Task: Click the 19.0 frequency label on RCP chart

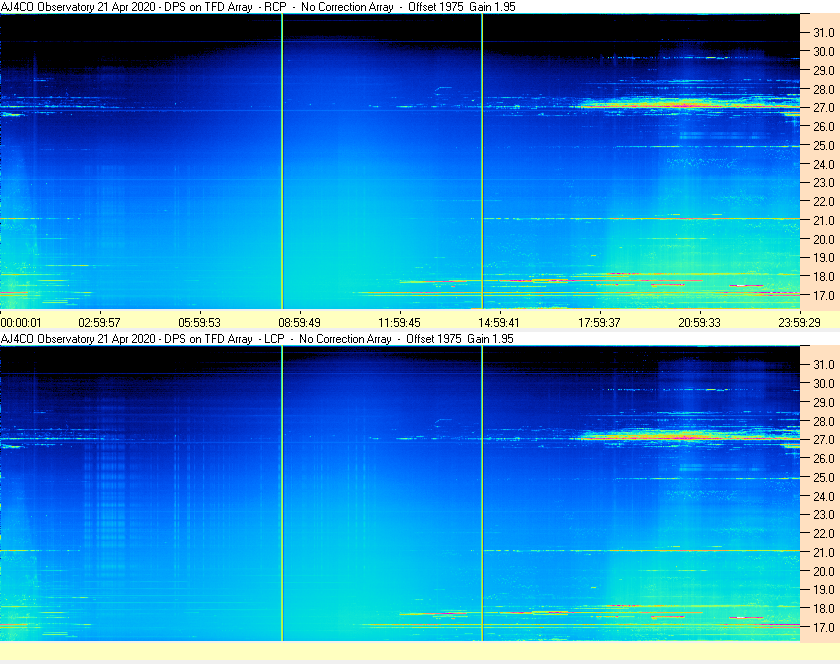Action: 824,258
